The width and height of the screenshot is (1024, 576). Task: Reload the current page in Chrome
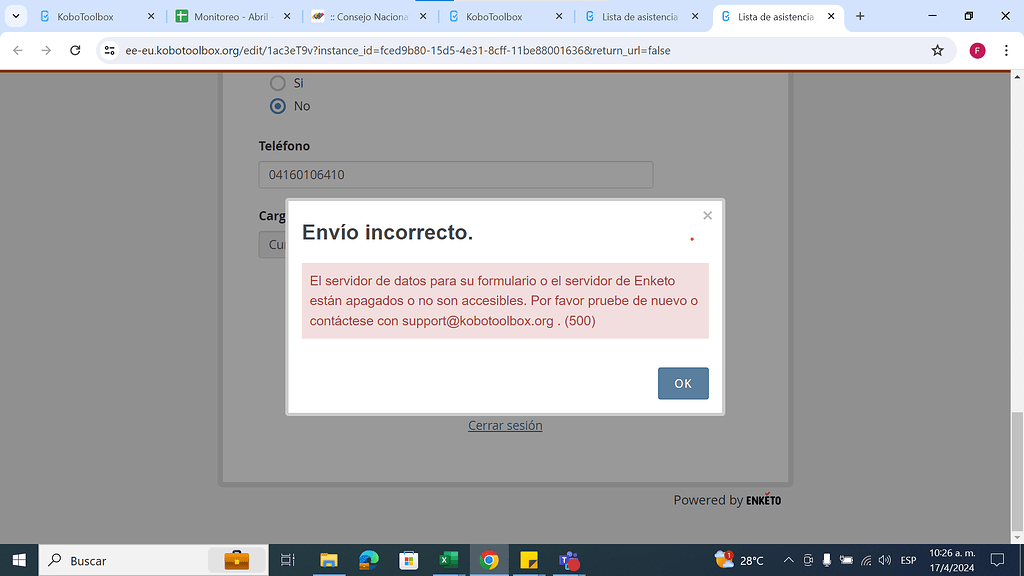coord(75,50)
